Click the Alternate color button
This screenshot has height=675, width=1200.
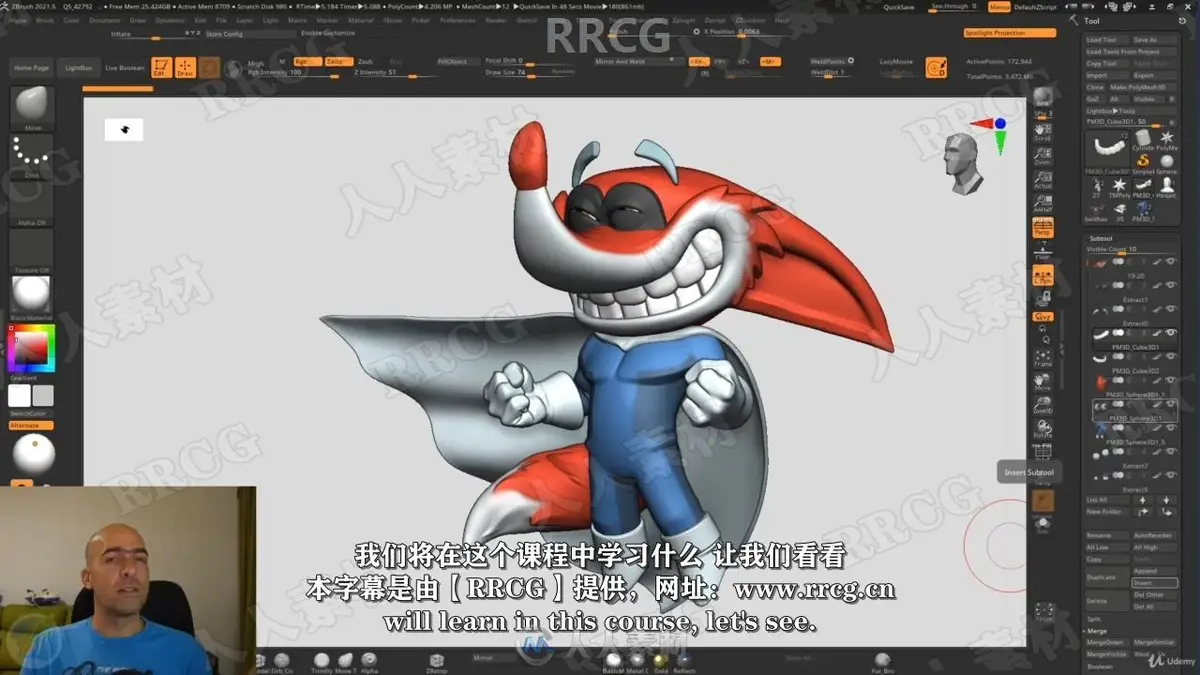[x=31, y=425]
